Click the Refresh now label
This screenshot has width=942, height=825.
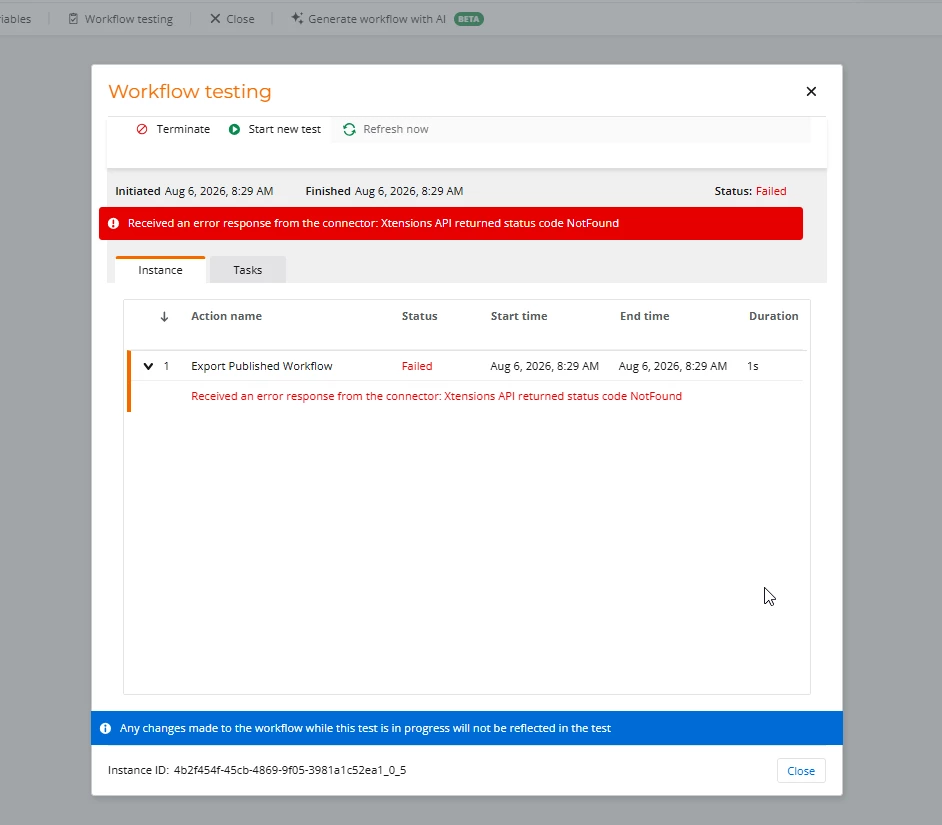[x=396, y=129]
